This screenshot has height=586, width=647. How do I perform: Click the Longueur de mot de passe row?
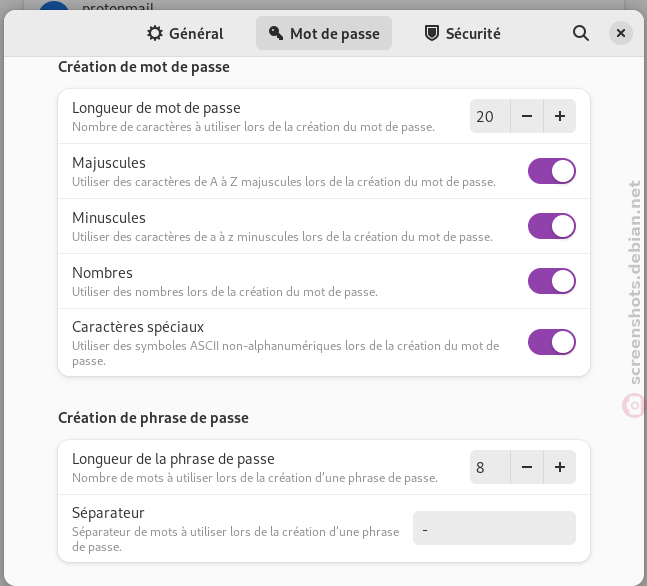pyautogui.click(x=324, y=116)
